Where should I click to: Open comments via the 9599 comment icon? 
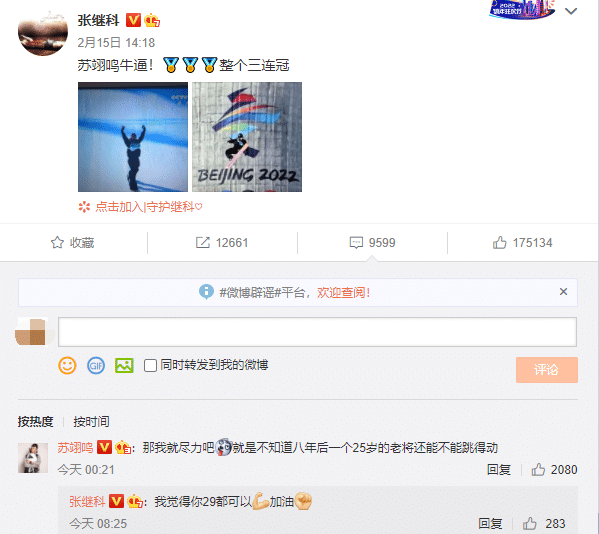pos(356,243)
